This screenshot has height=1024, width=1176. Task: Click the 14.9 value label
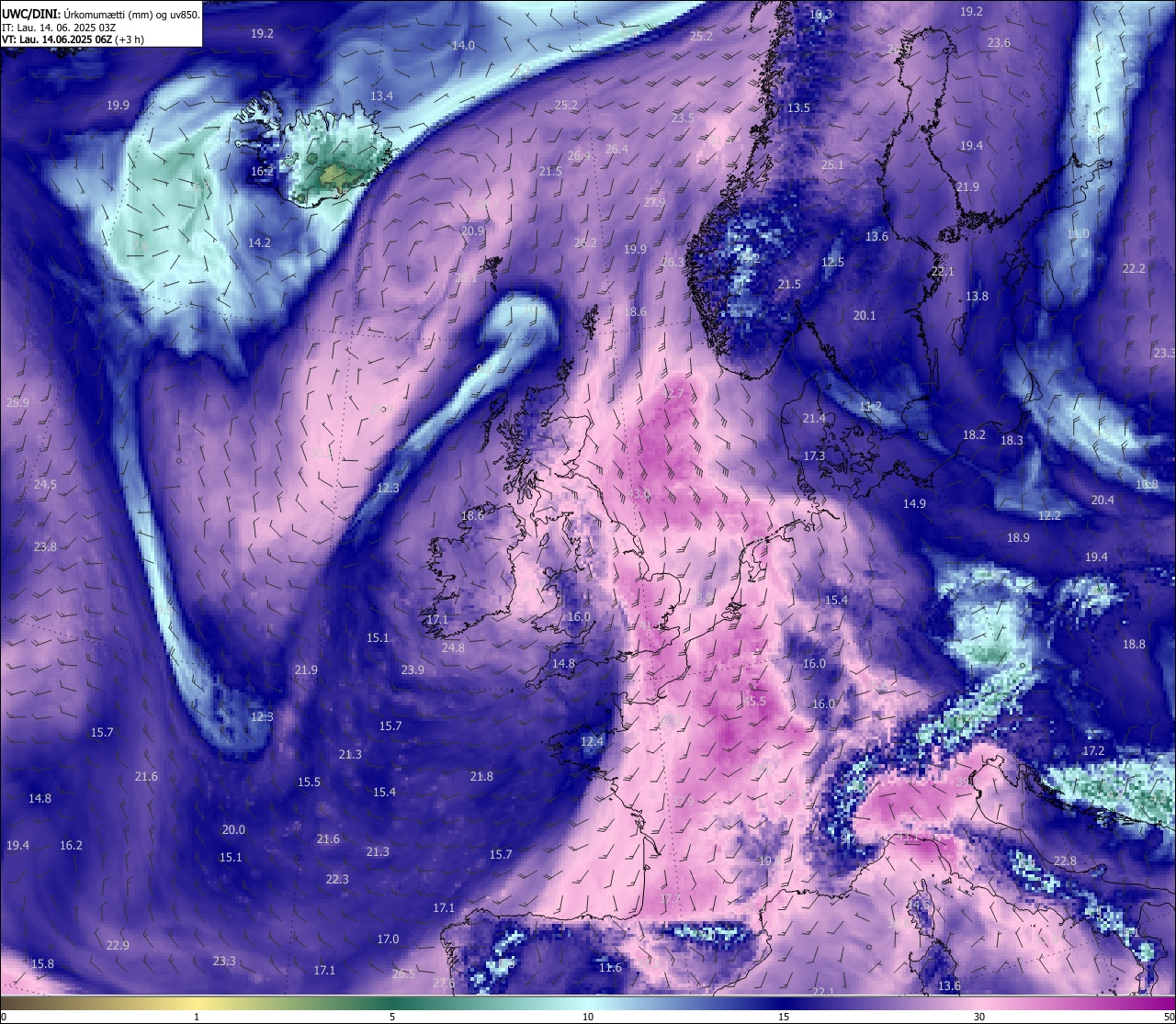[914, 504]
